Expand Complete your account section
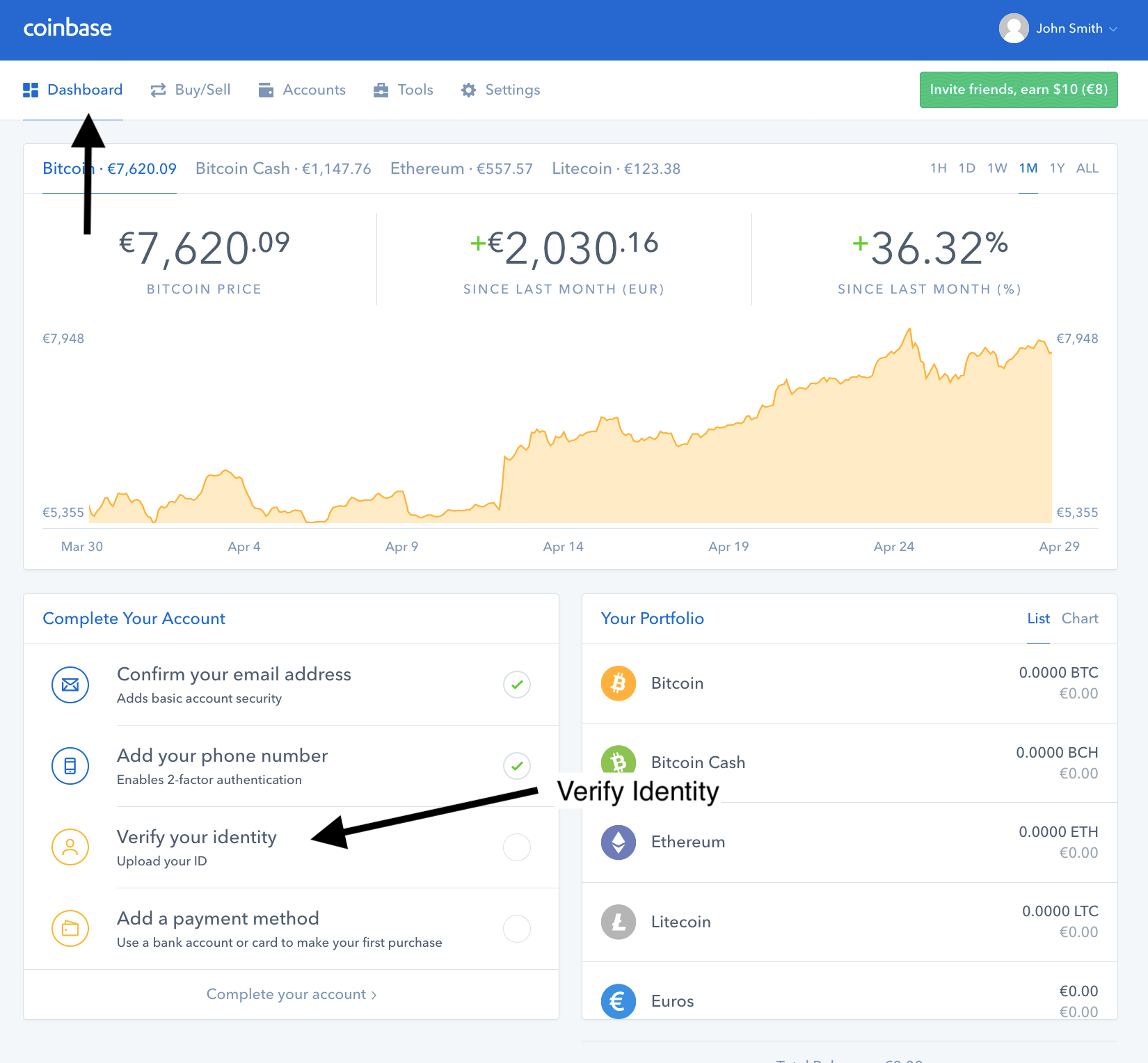Image resolution: width=1148 pixels, height=1063 pixels. tap(291, 994)
